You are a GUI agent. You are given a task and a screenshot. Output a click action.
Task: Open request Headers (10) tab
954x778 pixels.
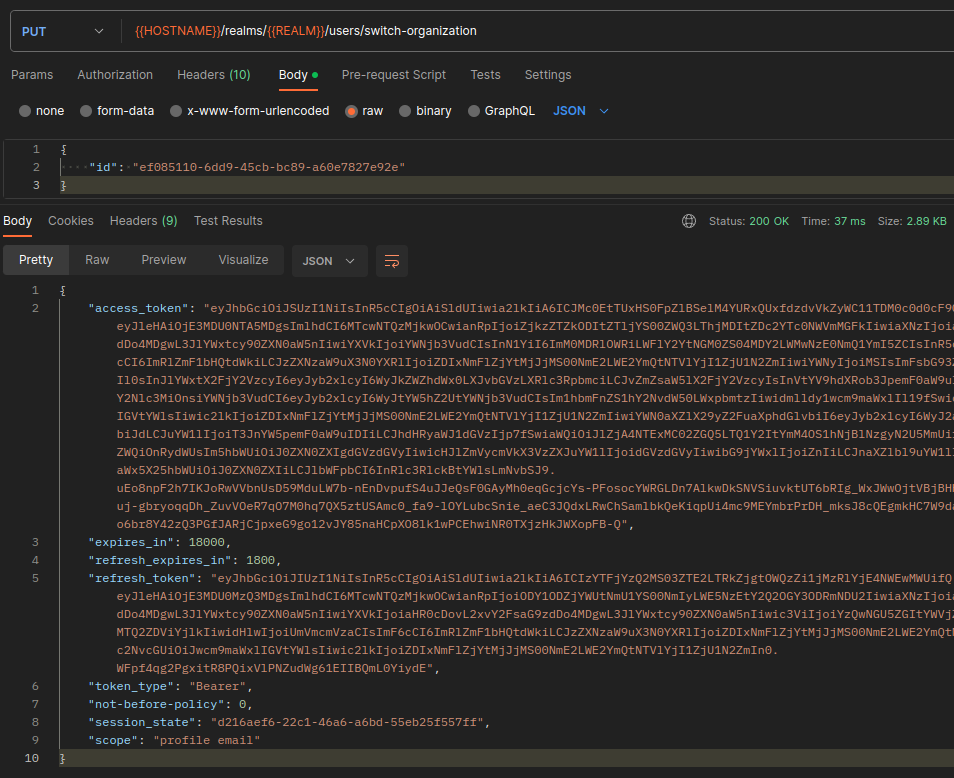(214, 75)
